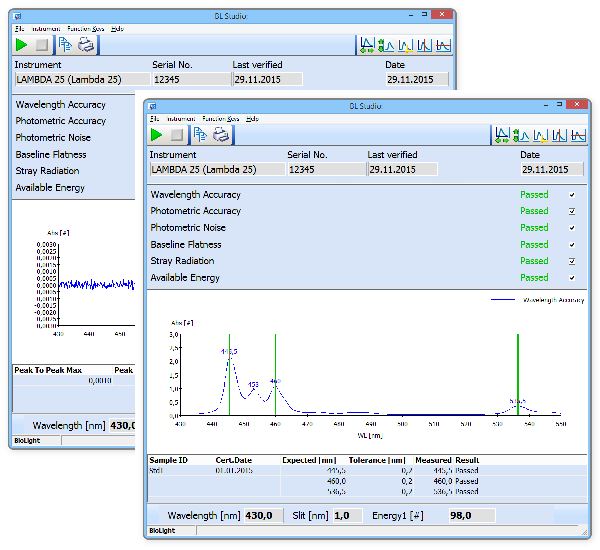The width and height of the screenshot is (600, 550).
Task: Enable horizontal red-line cursor icon in back window
Action: (443, 45)
